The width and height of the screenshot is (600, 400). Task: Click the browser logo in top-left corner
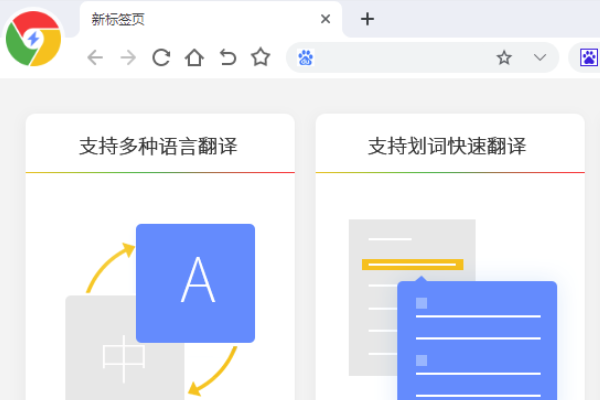point(33,38)
